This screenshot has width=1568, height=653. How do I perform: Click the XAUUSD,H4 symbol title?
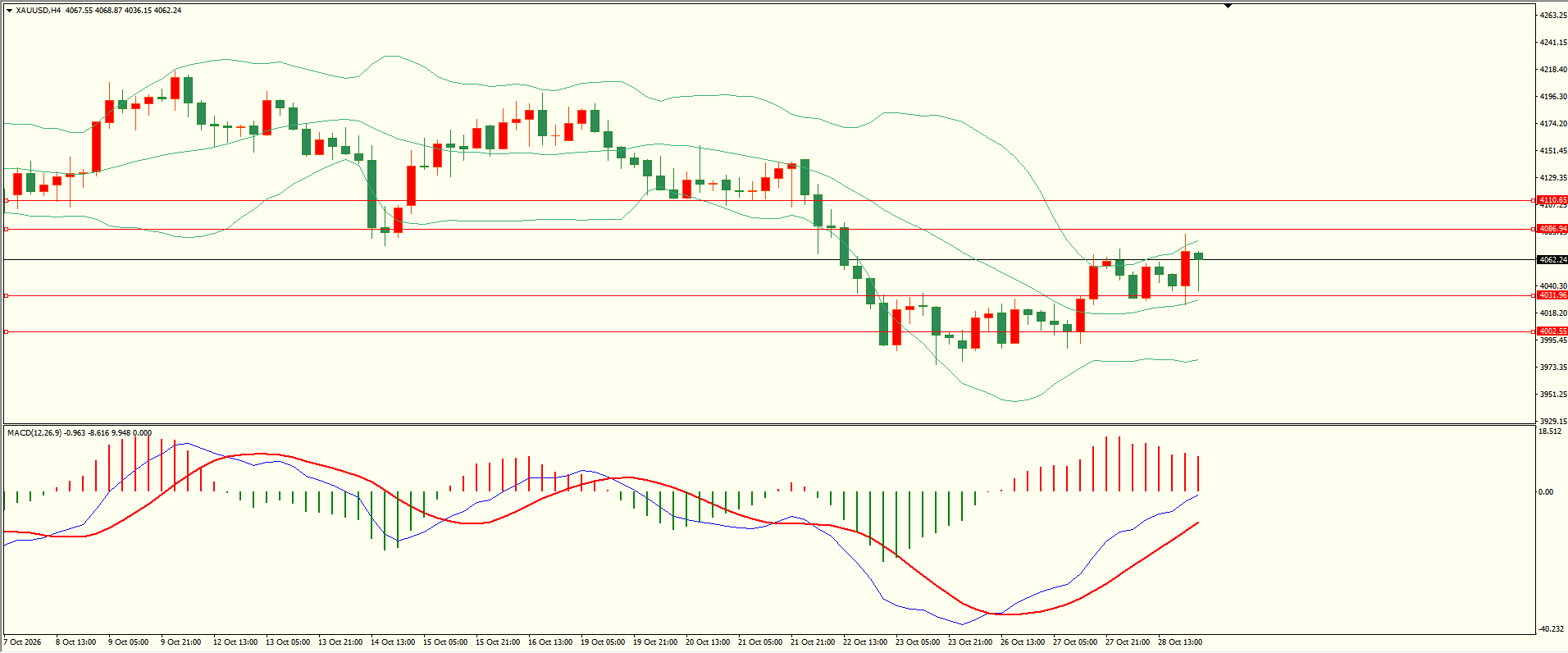[38, 11]
